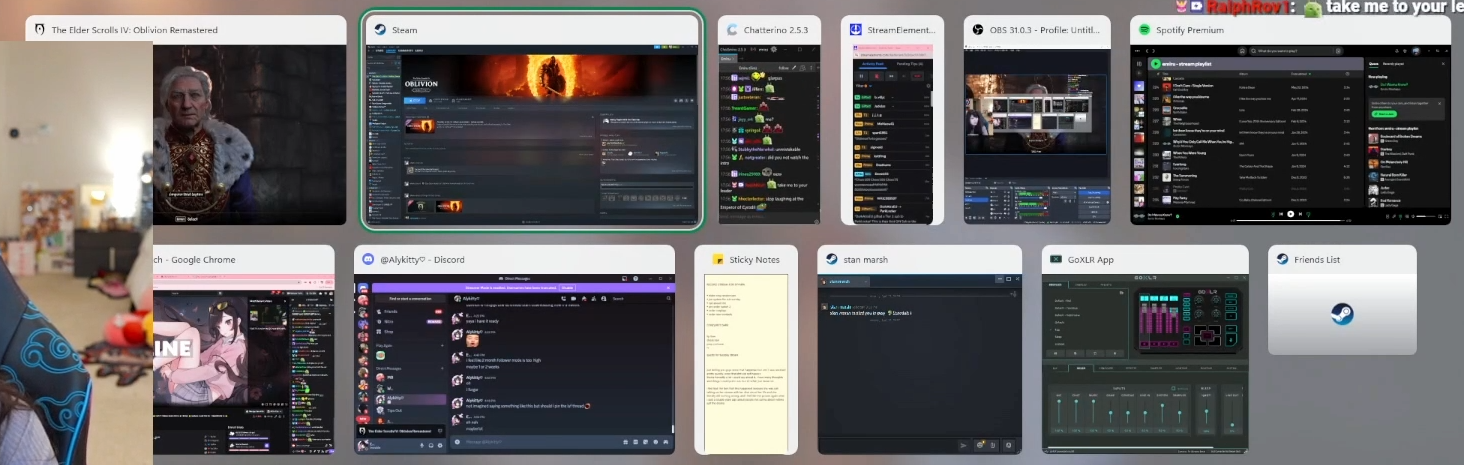This screenshot has height=465, width=1464.
Task: Switch to the Google Chrome window preview
Action: 244,364
